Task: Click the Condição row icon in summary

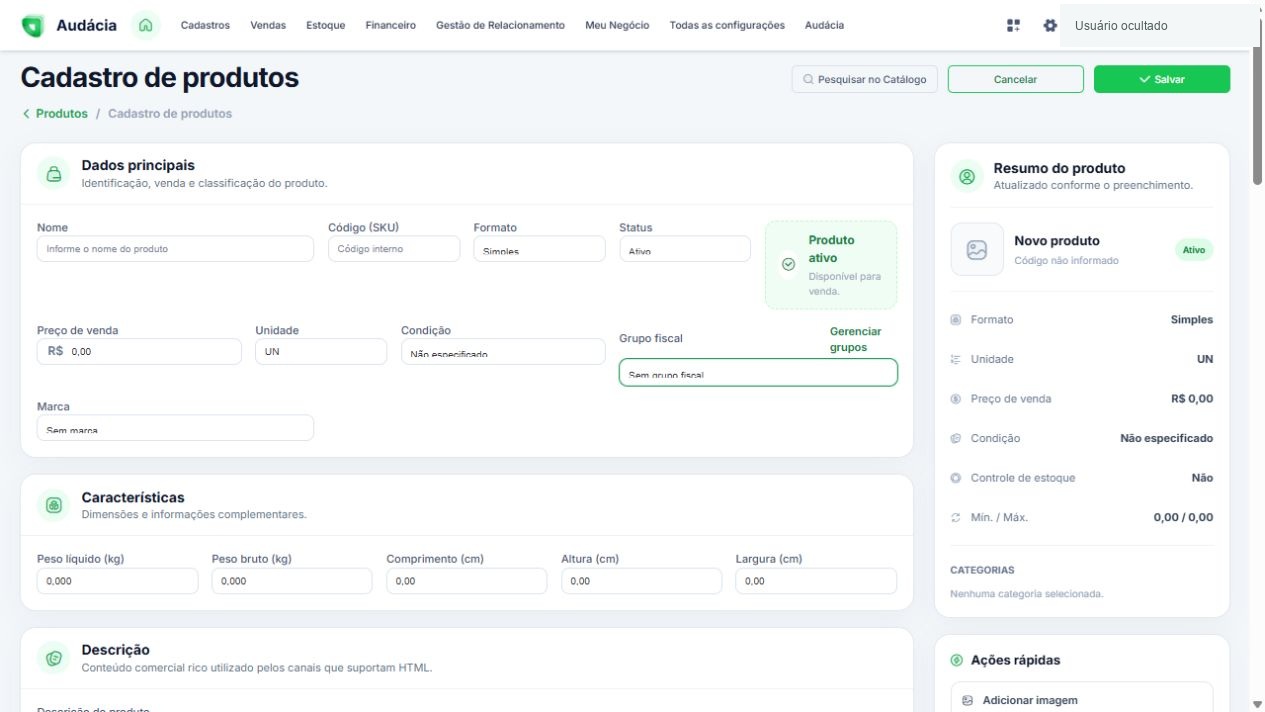Action: point(956,438)
